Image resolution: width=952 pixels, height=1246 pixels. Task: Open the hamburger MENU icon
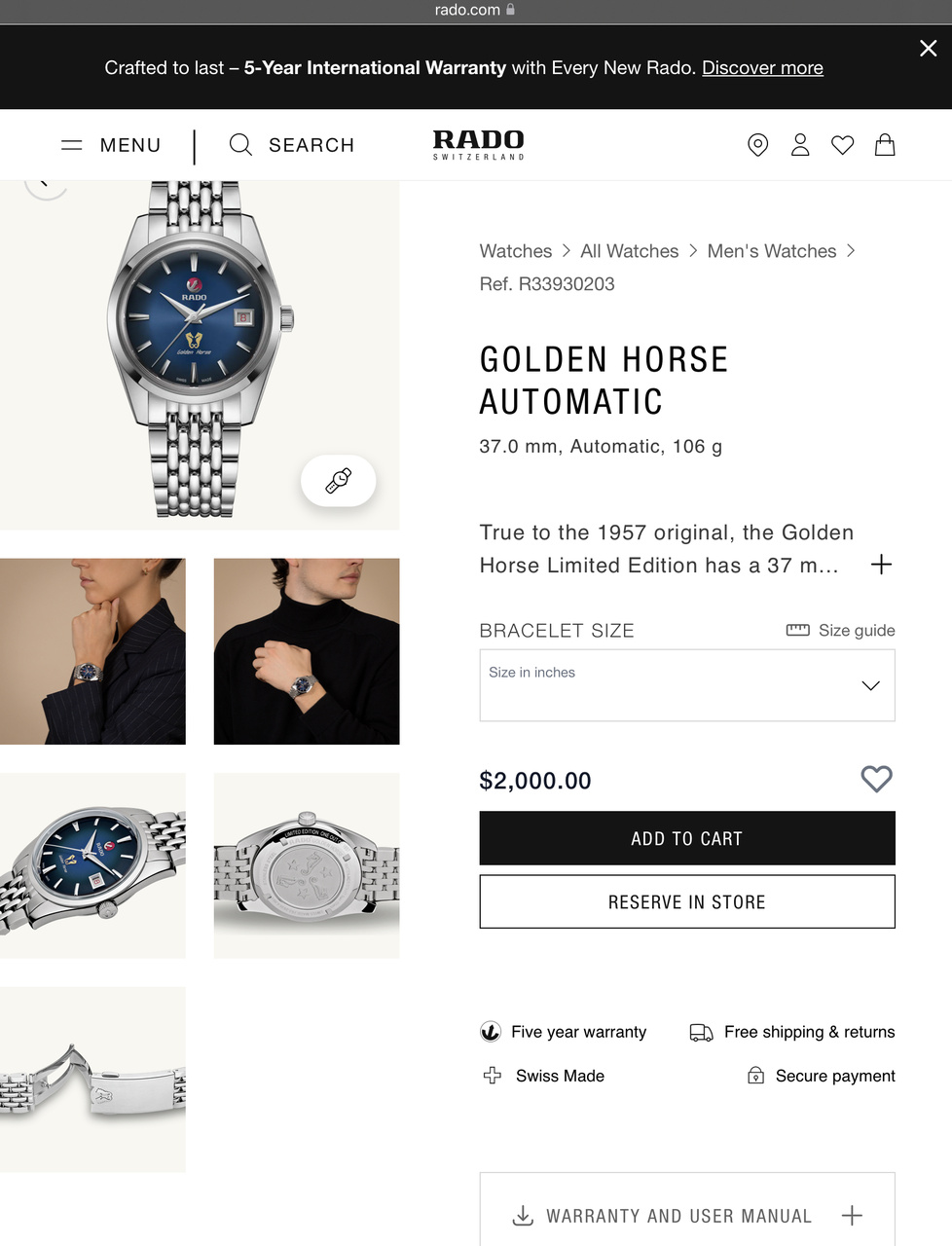tap(72, 145)
